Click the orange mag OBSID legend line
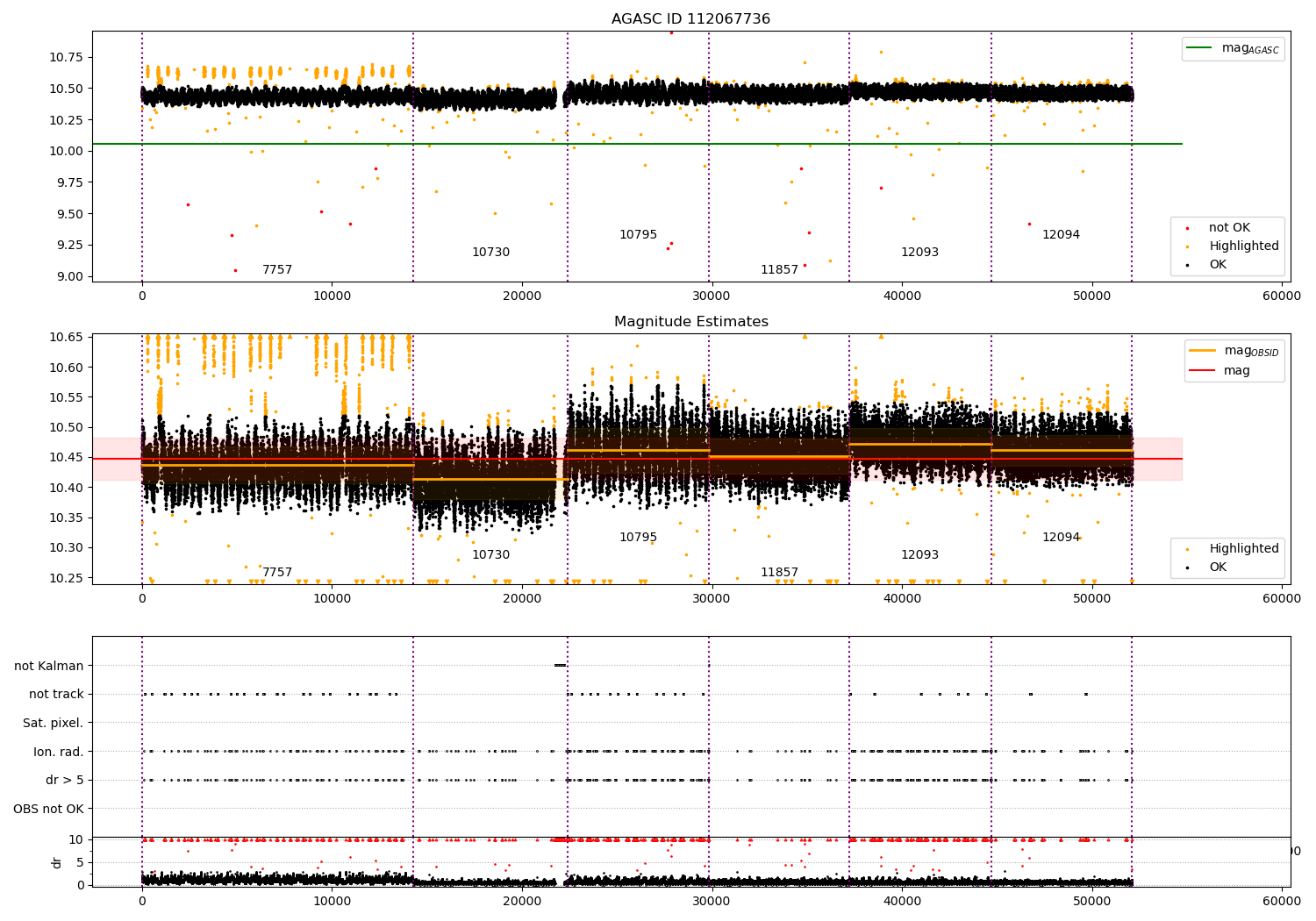 coord(1202,350)
